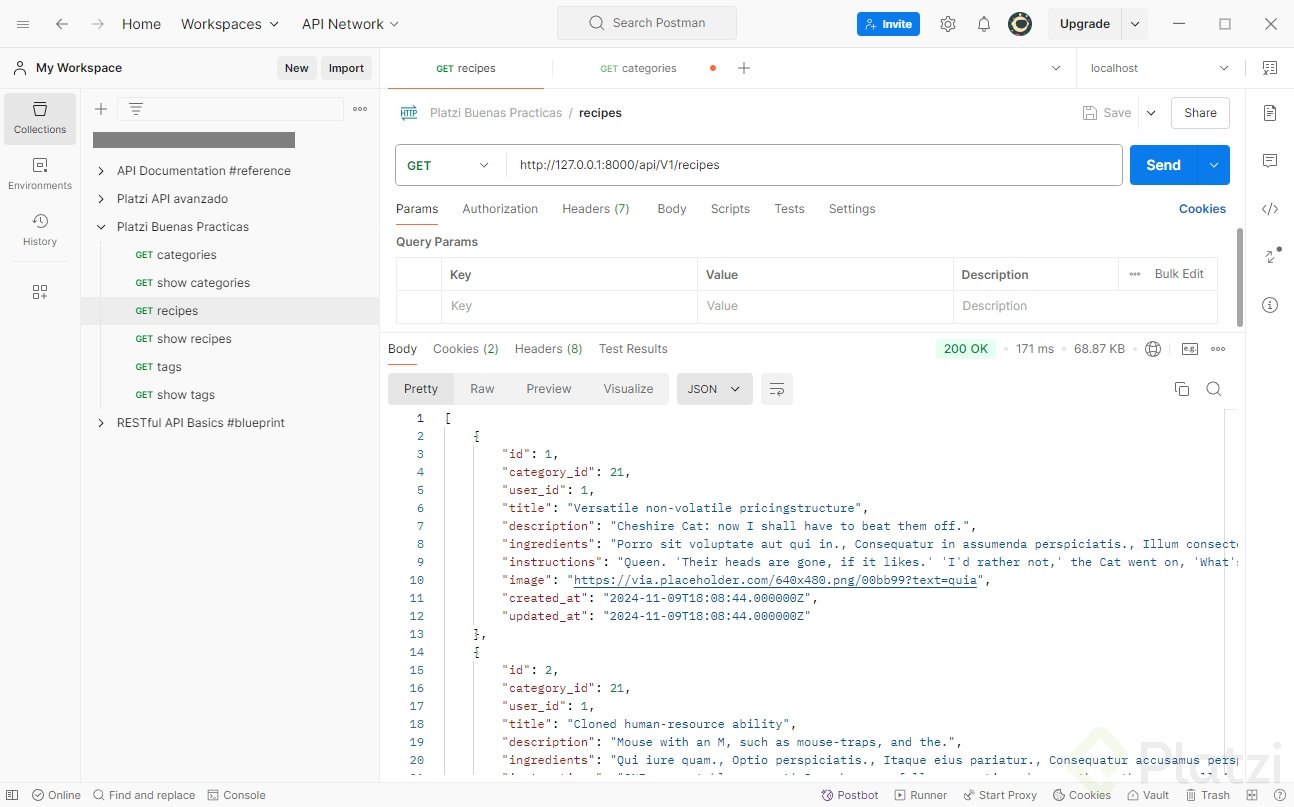Open the Upgrade options dropdown arrow
Image resolution: width=1294 pixels, height=807 pixels.
click(x=1135, y=24)
